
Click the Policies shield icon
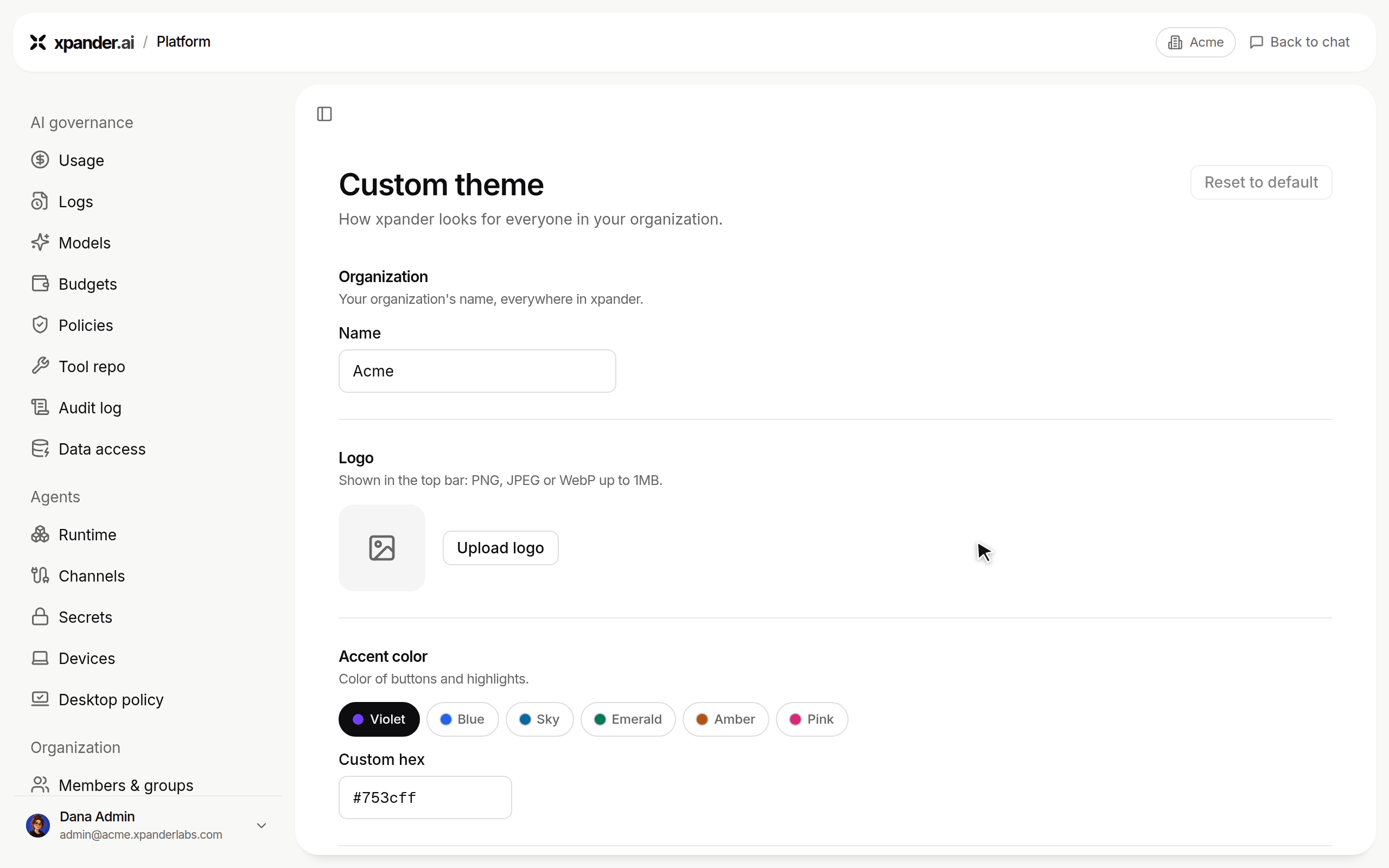point(40,325)
